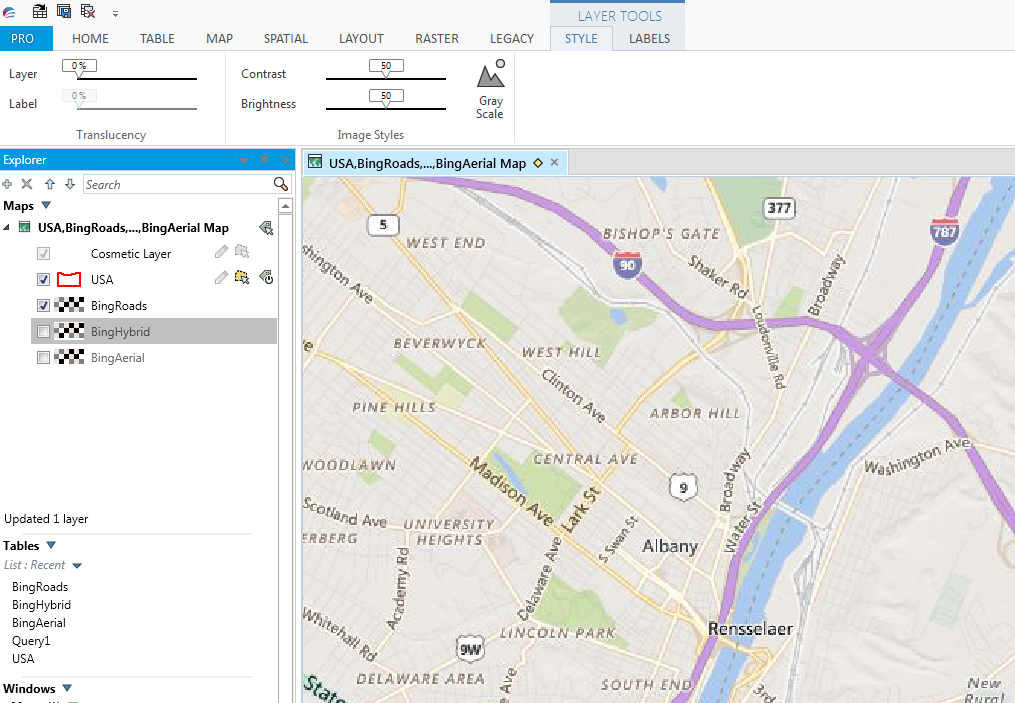Enable visibility for the BingHybrid layer
The height and width of the screenshot is (703, 1015).
[x=43, y=331]
